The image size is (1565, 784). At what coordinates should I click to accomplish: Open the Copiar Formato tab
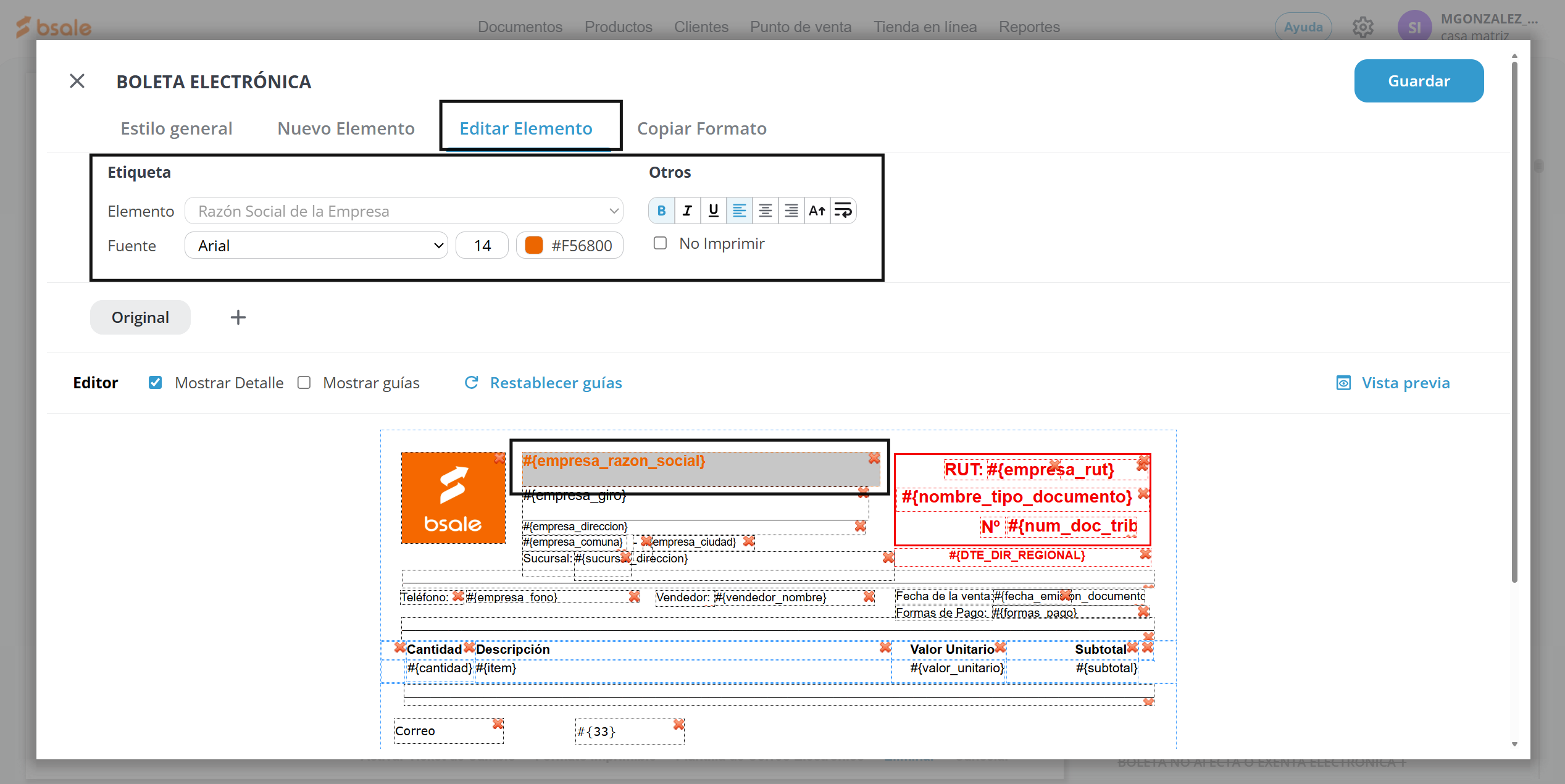tap(701, 128)
